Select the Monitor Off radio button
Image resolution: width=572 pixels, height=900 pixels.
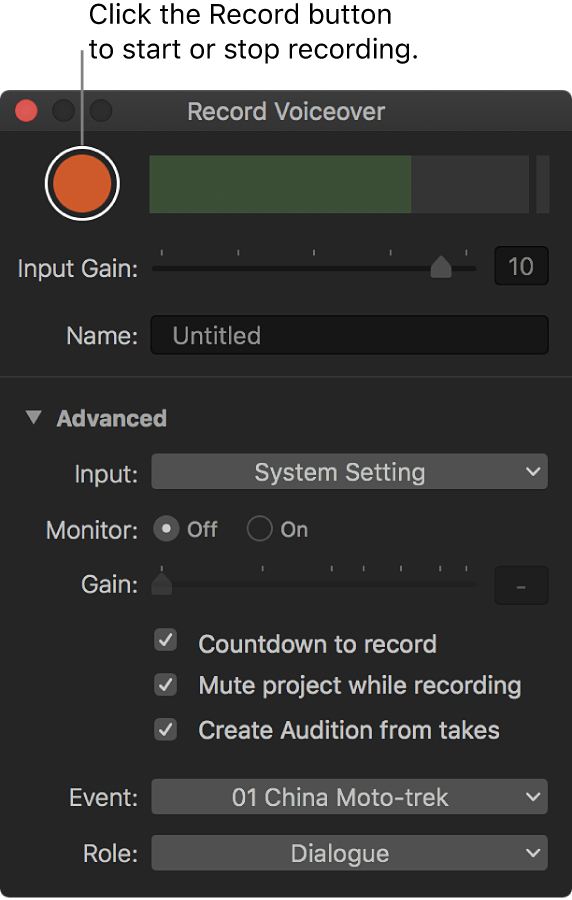[x=166, y=529]
